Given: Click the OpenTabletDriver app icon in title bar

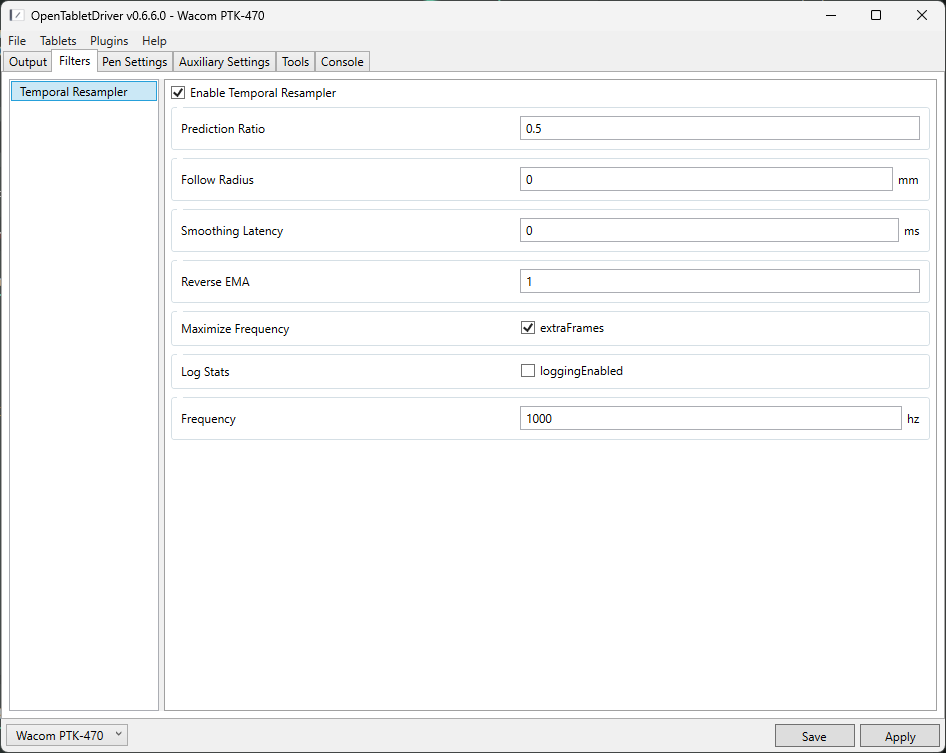Looking at the screenshot, I should (x=17, y=16).
